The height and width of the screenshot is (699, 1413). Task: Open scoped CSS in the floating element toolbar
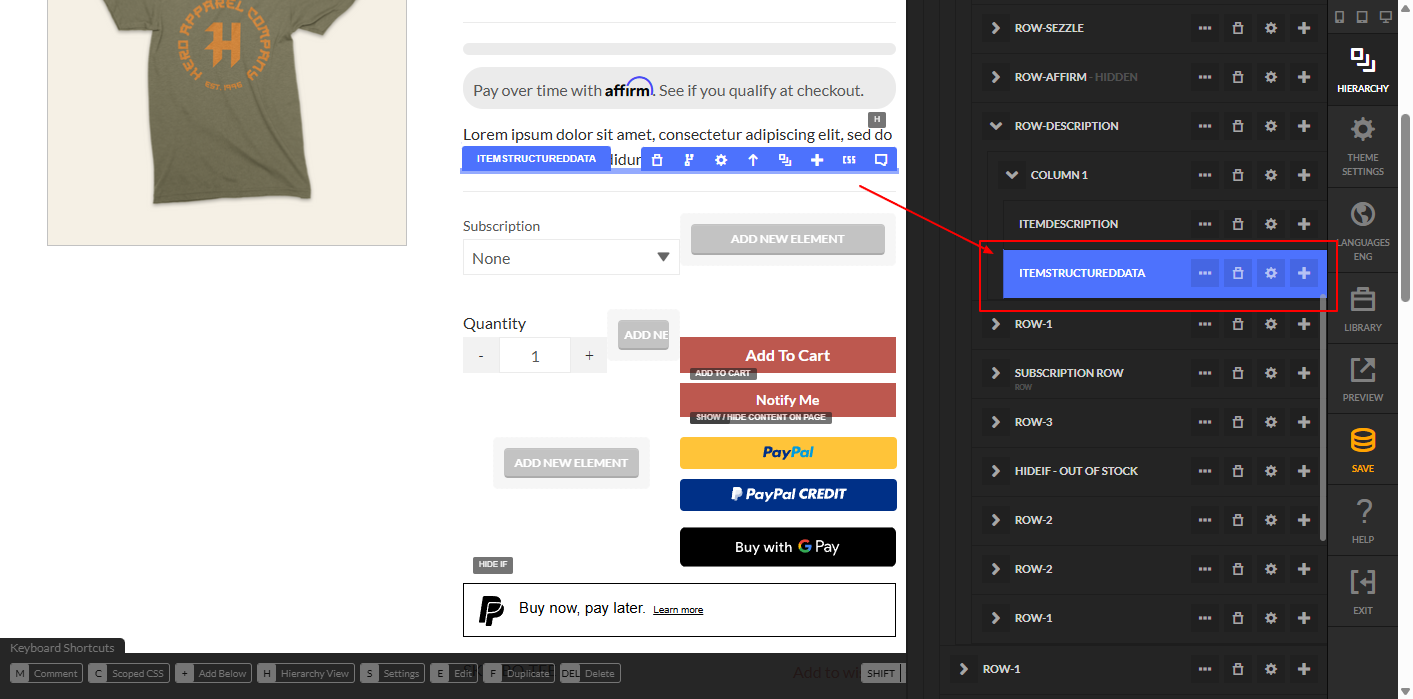(849, 160)
